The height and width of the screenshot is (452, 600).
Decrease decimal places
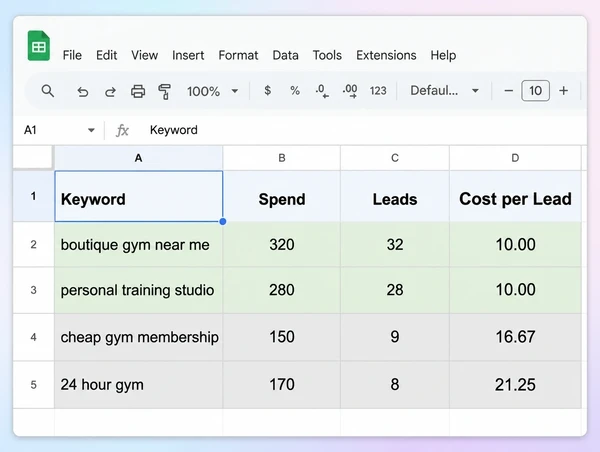(322, 91)
